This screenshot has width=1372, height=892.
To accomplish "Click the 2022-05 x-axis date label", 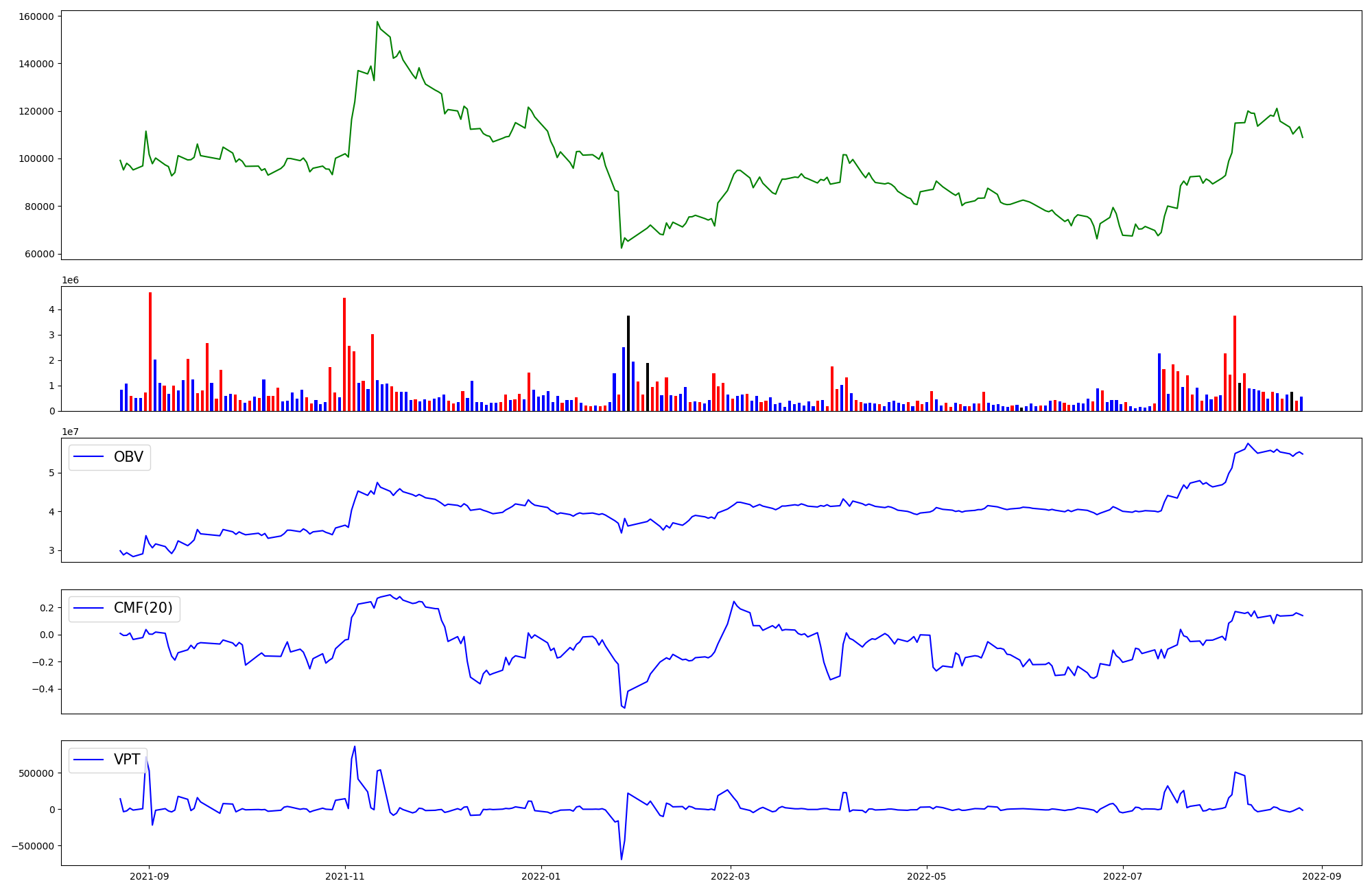I will (927, 876).
